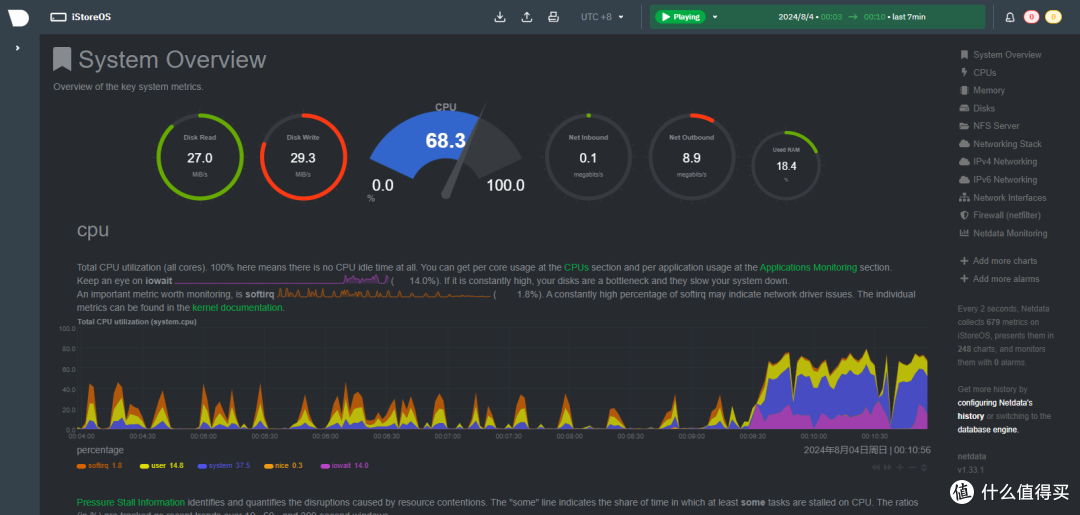The width and height of the screenshot is (1080, 515).
Task: Click the download/export snapshot icon
Action: click(x=500, y=17)
